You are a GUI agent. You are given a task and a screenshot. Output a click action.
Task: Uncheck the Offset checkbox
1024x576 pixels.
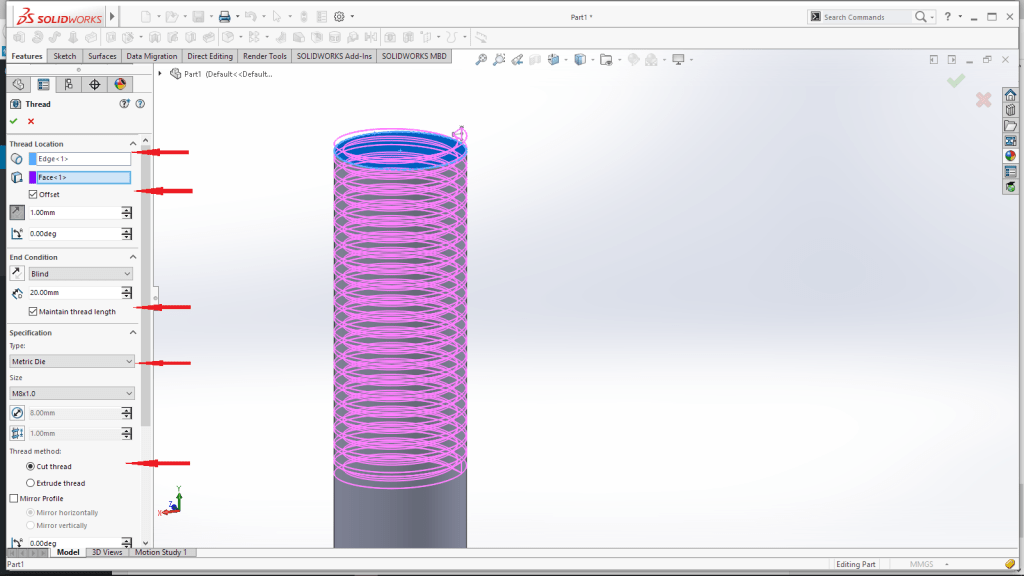pos(34,194)
